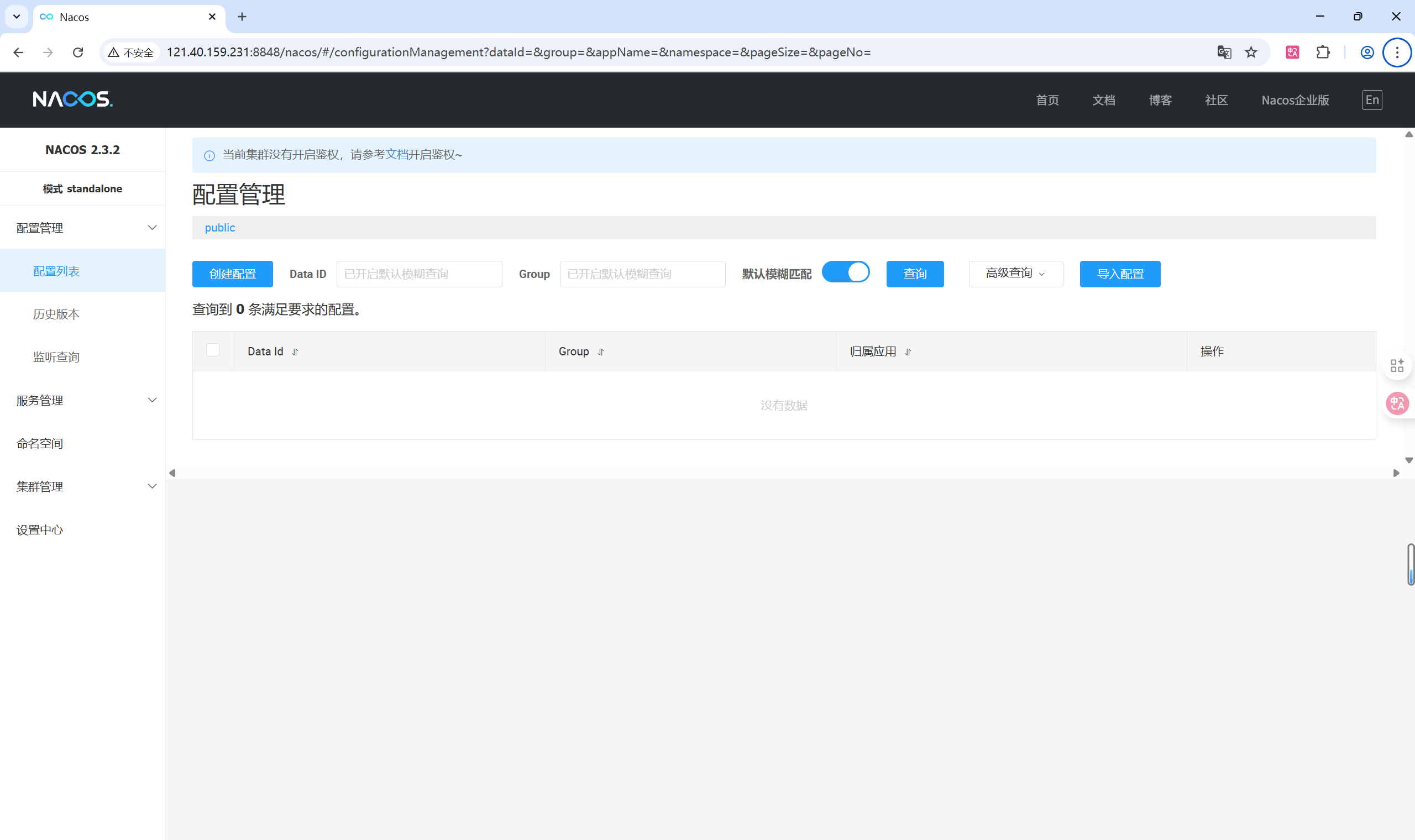Open the 高级查询 dropdown
This screenshot has width=1415, height=840.
point(1015,274)
